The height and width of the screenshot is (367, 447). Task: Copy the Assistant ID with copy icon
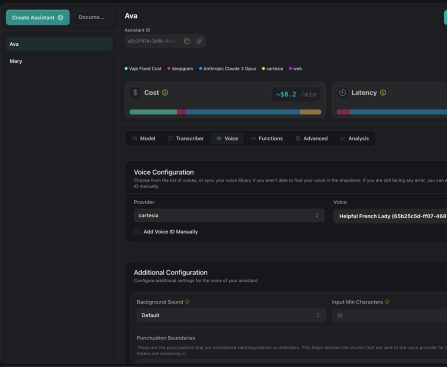coord(187,41)
